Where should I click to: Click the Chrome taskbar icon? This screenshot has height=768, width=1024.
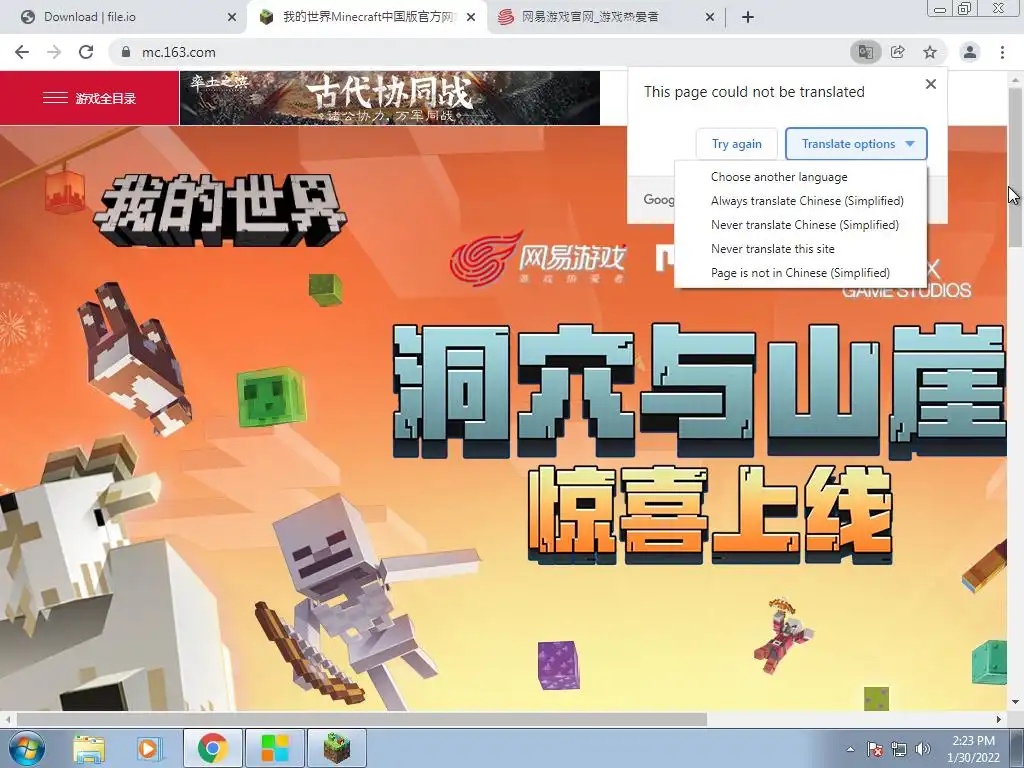click(x=213, y=748)
